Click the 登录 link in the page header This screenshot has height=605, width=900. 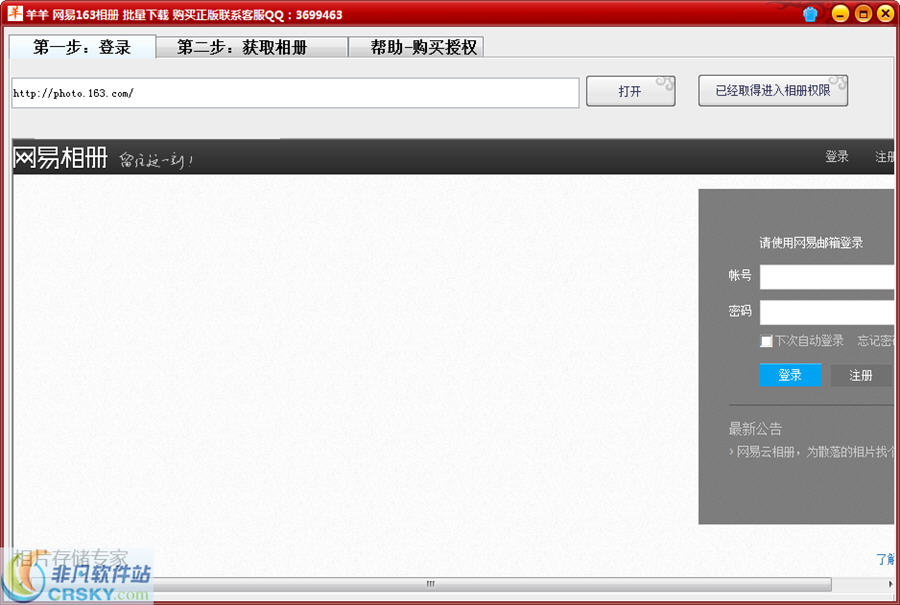(836, 156)
